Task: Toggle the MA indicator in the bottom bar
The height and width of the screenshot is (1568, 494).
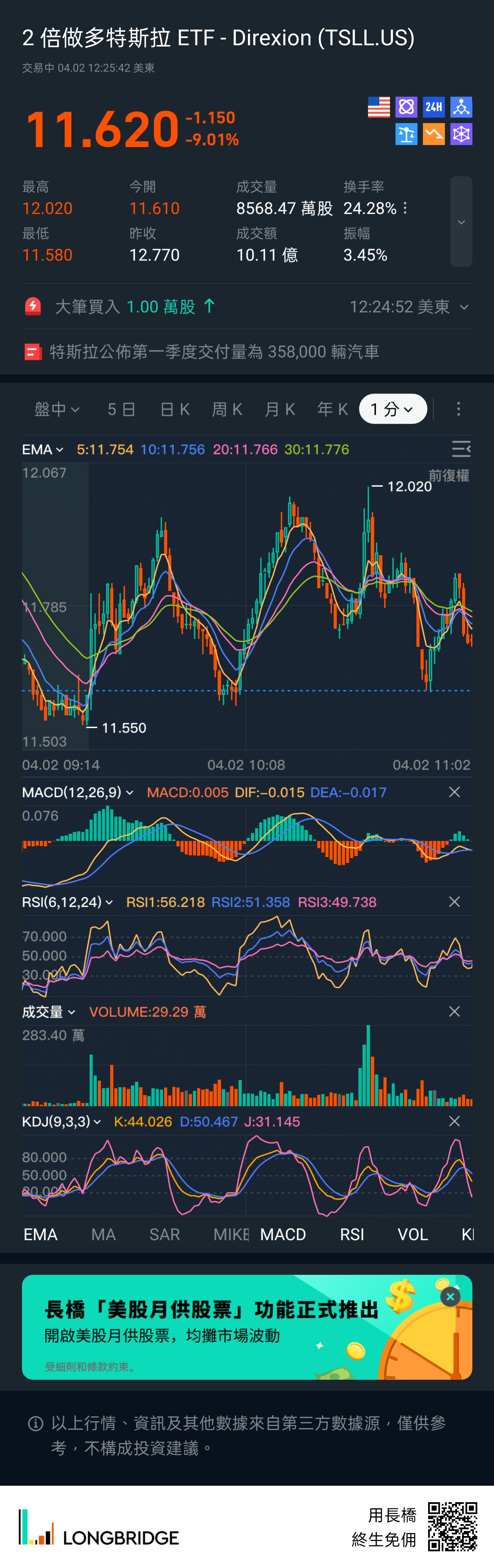Action: pos(104,1234)
